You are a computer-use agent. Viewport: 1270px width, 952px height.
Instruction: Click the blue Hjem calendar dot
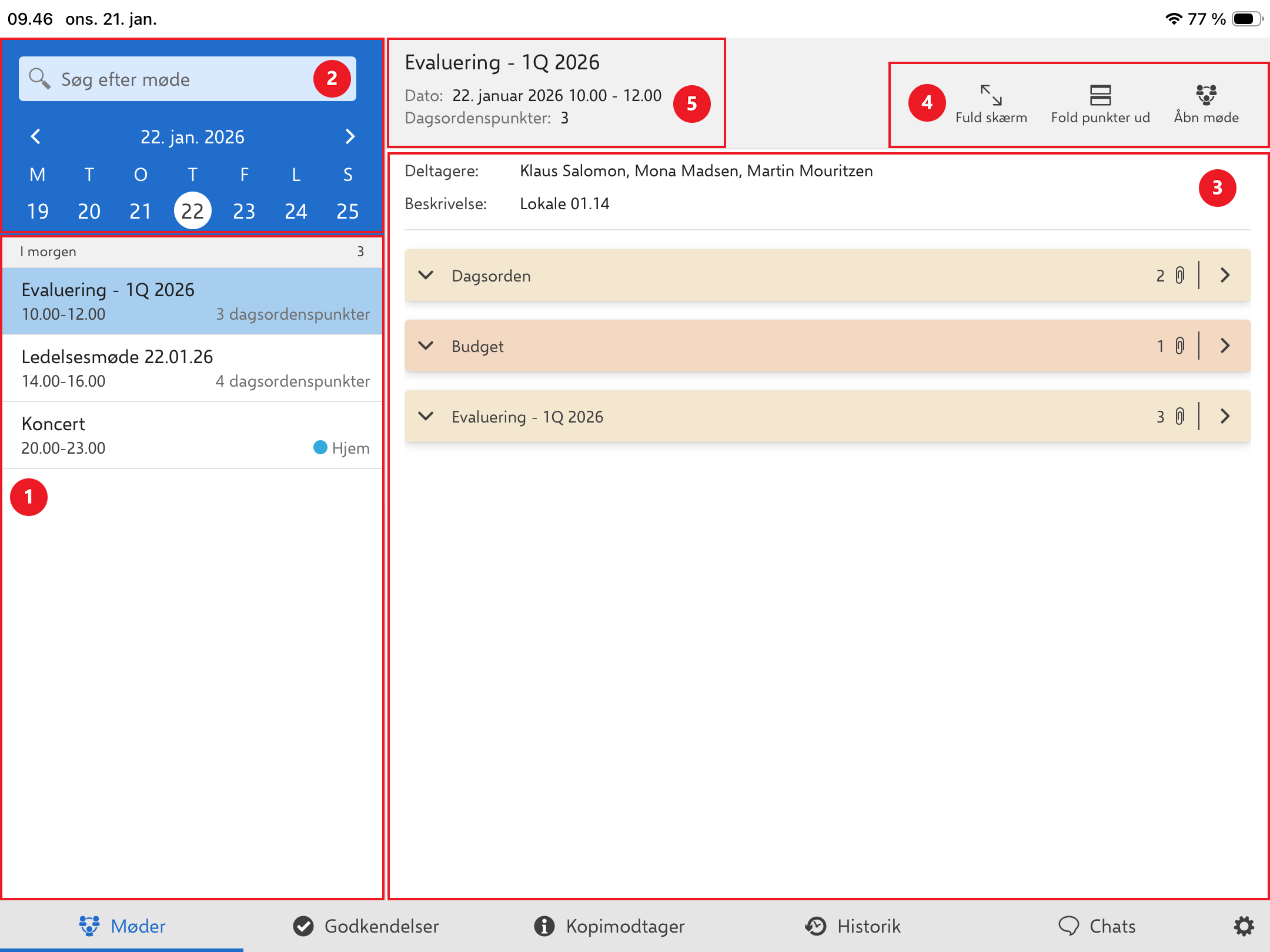320,448
